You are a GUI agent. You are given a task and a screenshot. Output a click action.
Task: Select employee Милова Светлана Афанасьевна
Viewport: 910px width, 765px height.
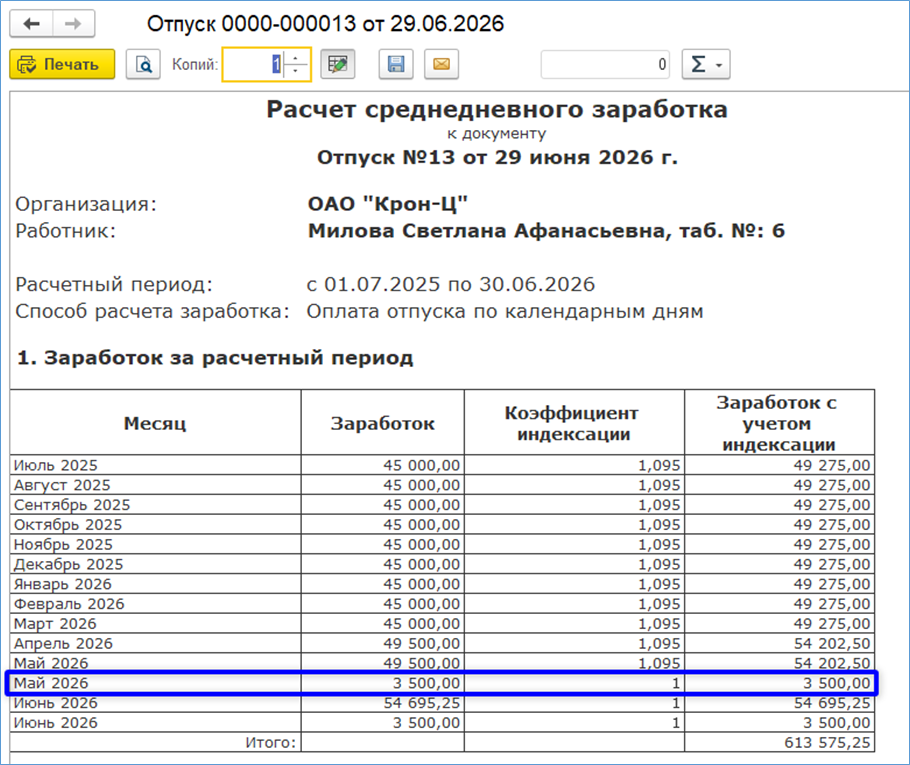(x=488, y=231)
